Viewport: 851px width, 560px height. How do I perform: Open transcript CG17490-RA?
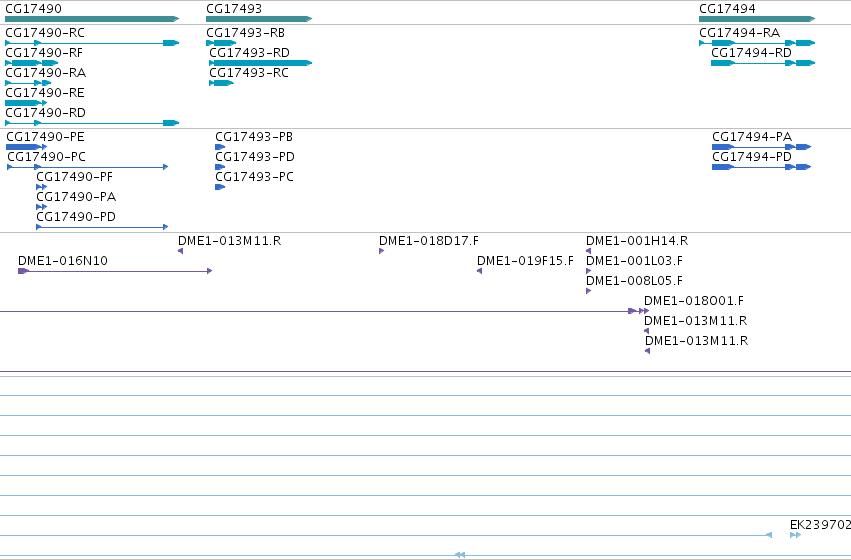(46, 73)
